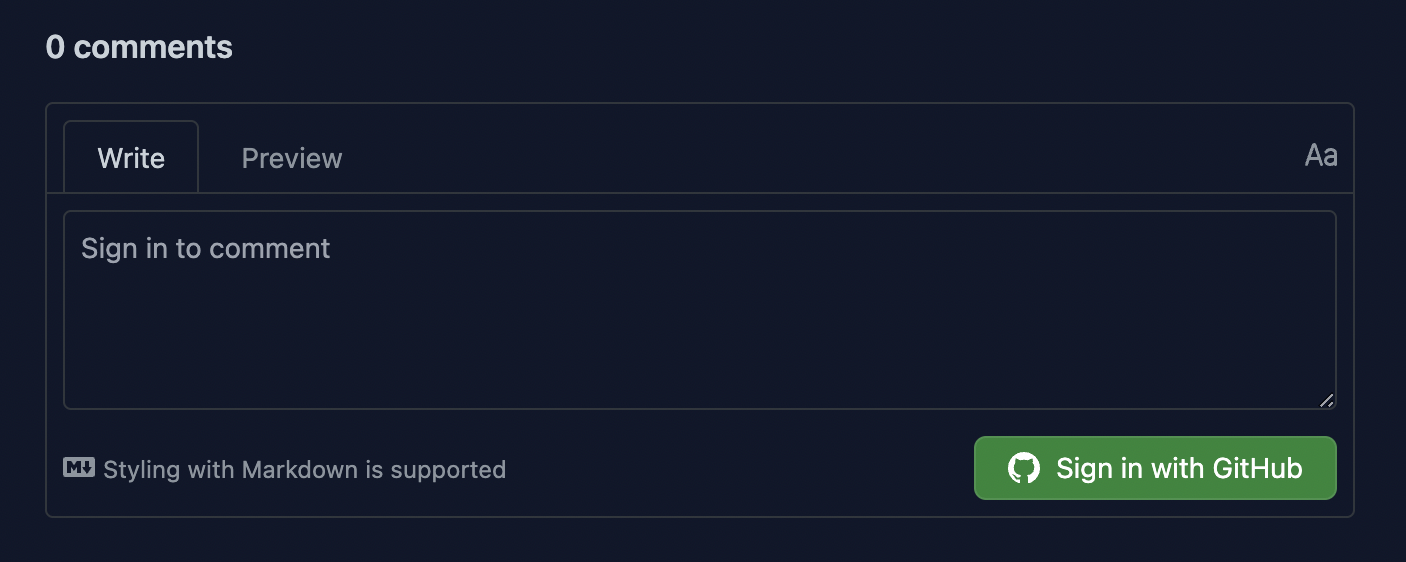Open the Preview tab
Screen dimensions: 1406x562
click(x=292, y=158)
